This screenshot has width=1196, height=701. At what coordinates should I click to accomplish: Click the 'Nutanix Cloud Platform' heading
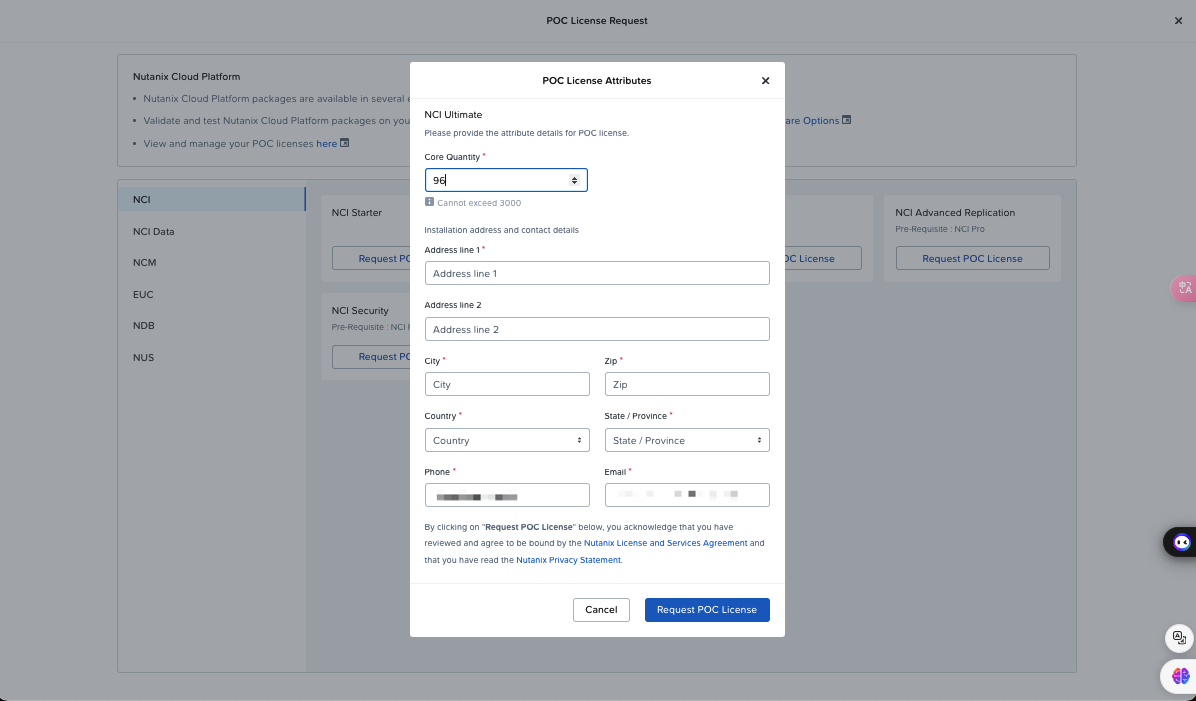click(186, 76)
